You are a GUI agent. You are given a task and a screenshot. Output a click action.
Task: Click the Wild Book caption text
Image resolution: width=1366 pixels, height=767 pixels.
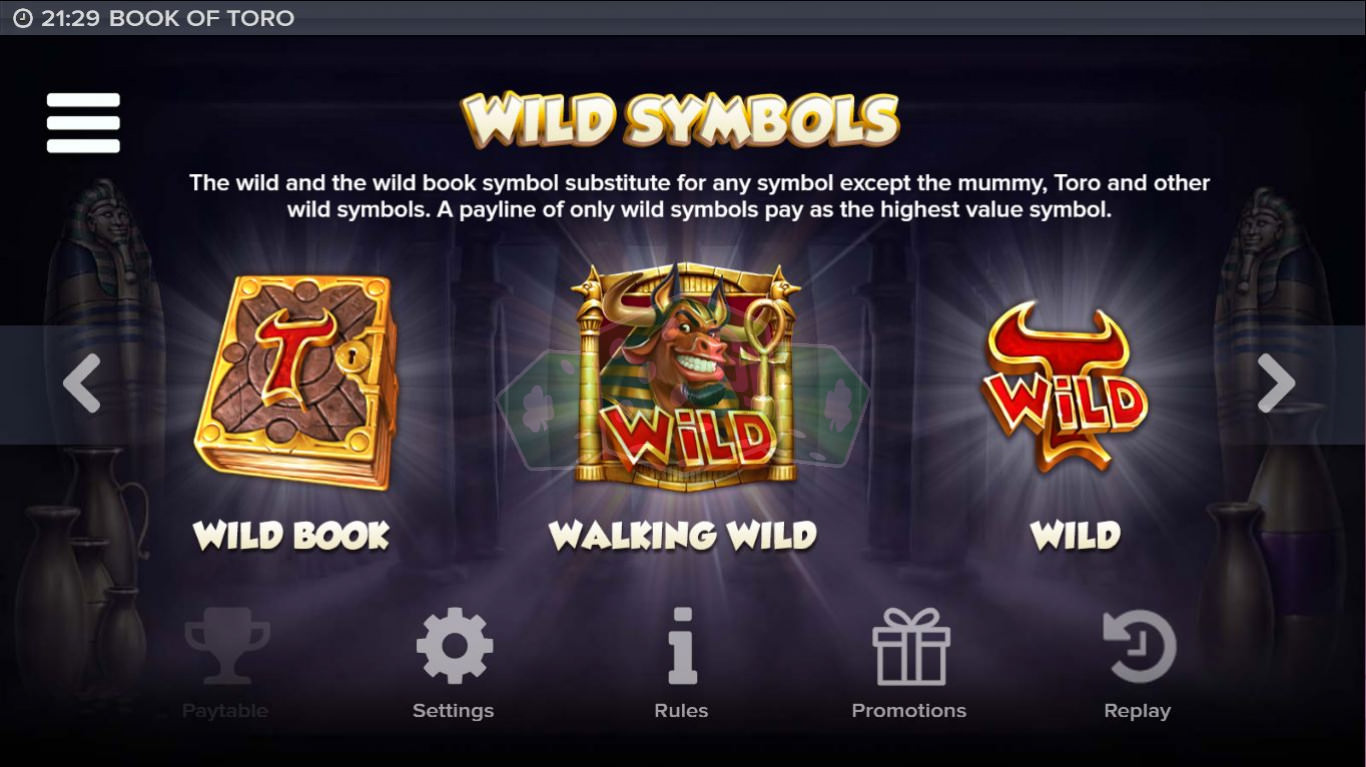[x=291, y=536]
